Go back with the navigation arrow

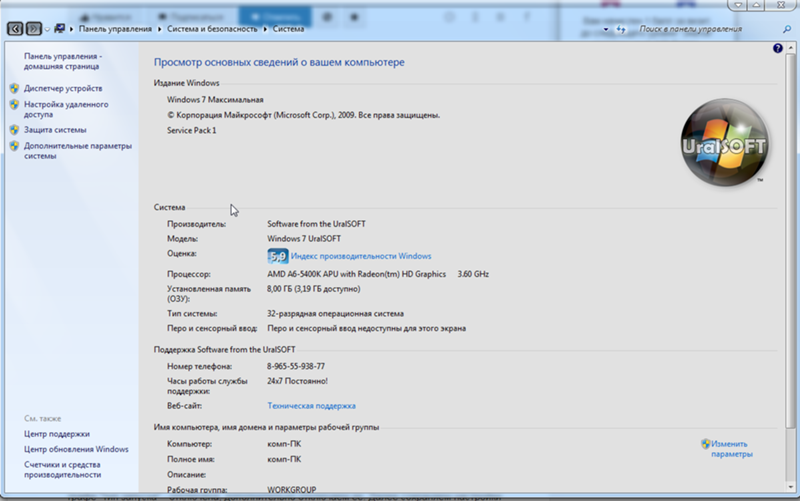coord(15,29)
